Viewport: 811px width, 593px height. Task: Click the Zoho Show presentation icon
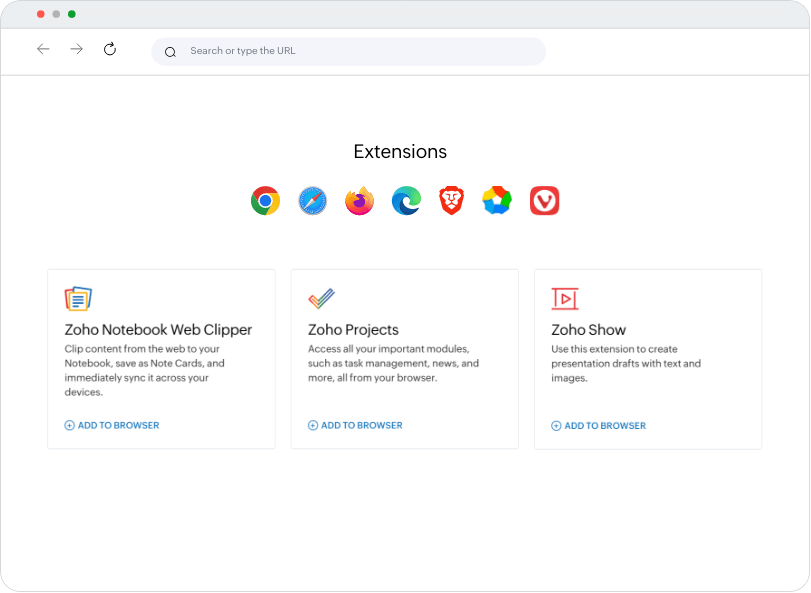[x=565, y=298]
